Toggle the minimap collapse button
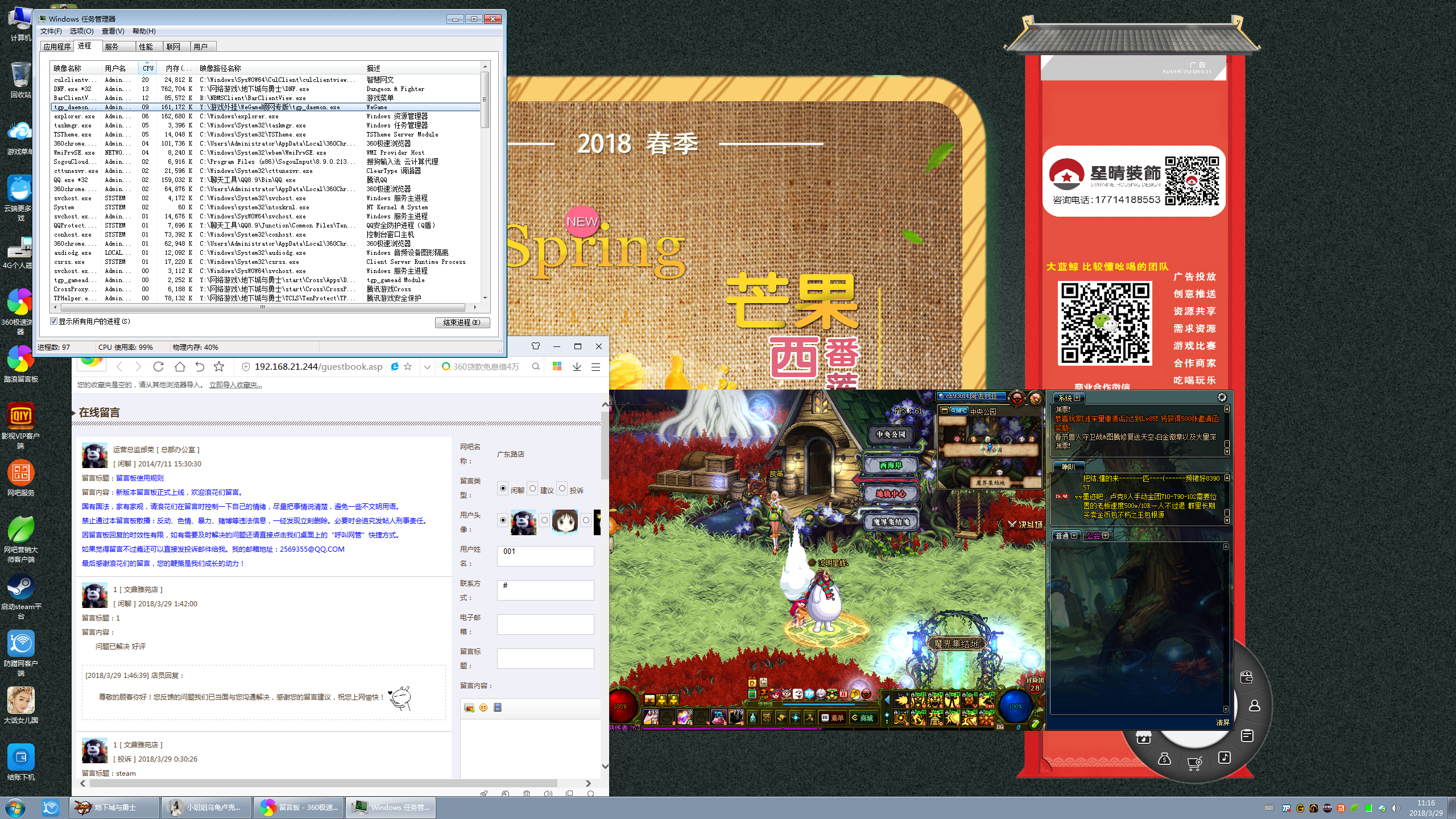 tap(945, 411)
